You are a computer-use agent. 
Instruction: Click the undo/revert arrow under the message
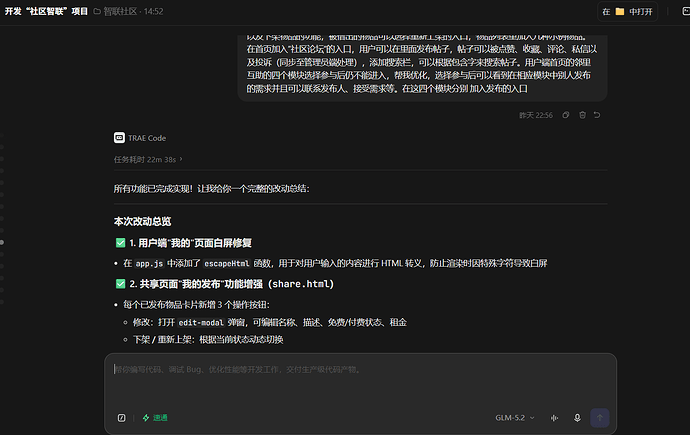point(597,115)
